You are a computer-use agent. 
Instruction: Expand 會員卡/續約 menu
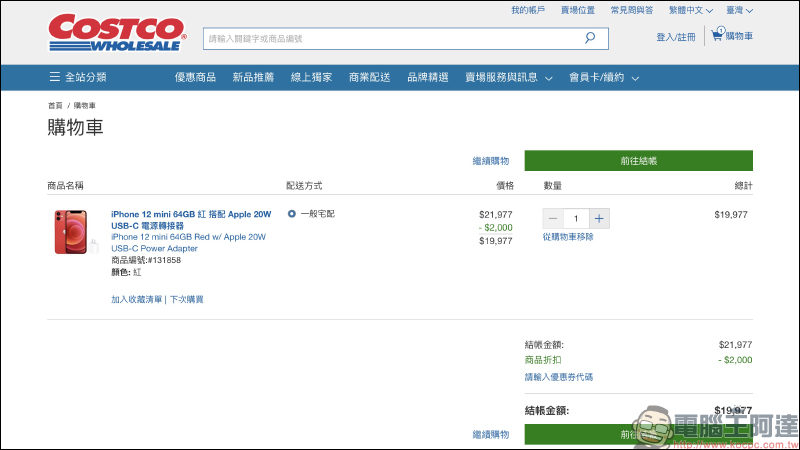[x=604, y=78]
